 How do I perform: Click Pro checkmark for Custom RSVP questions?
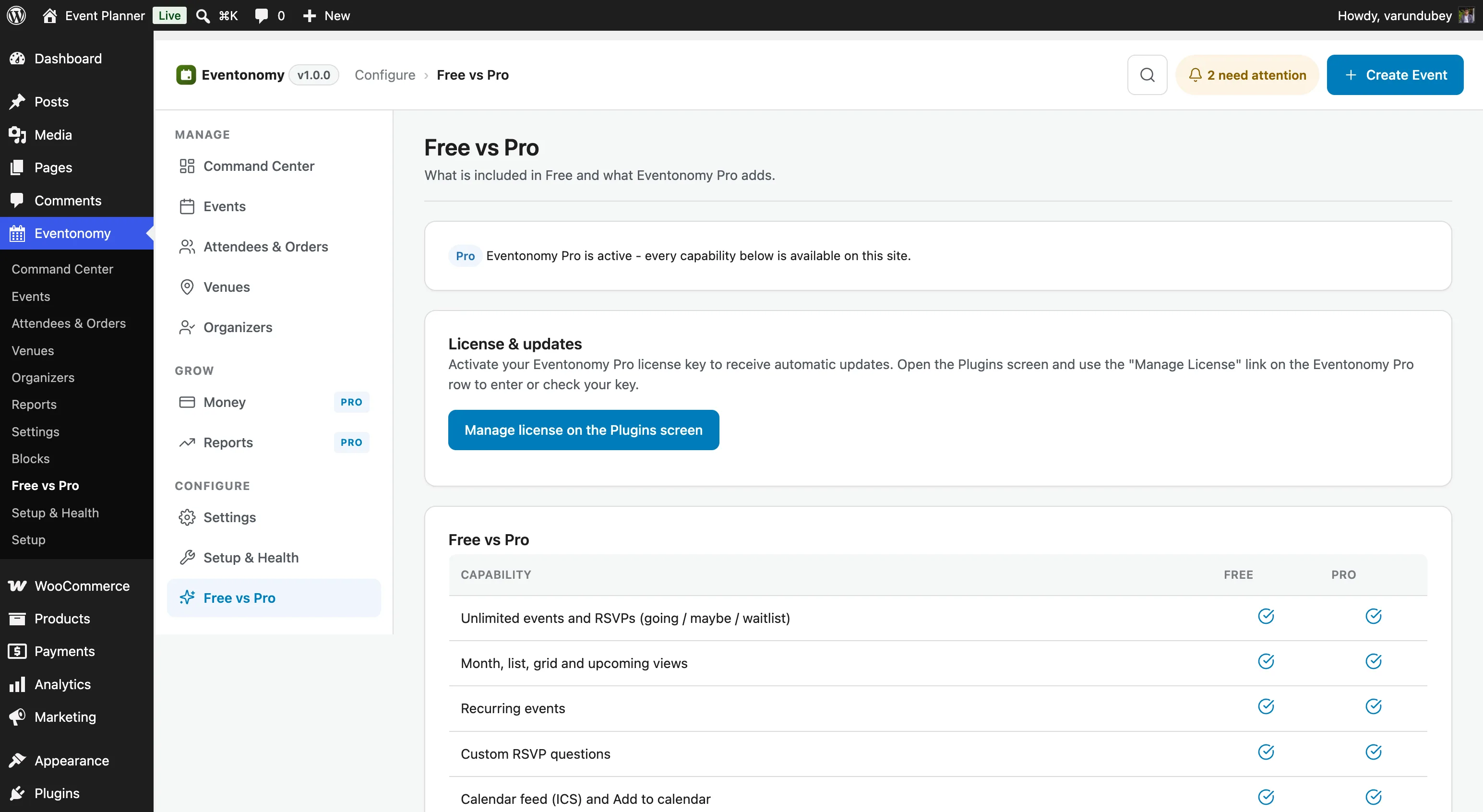[x=1373, y=752]
